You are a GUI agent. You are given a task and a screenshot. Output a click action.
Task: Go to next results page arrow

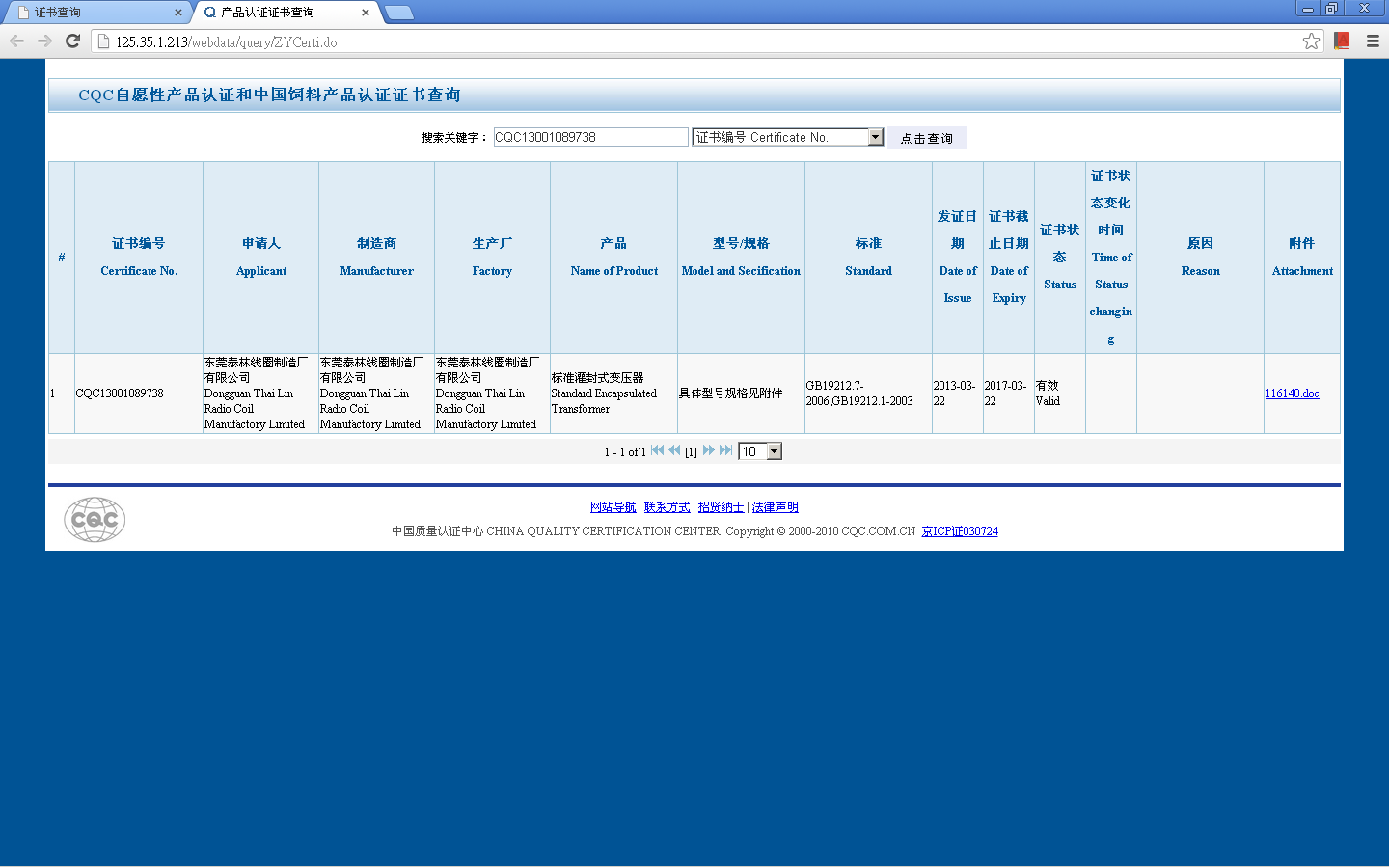(x=709, y=450)
